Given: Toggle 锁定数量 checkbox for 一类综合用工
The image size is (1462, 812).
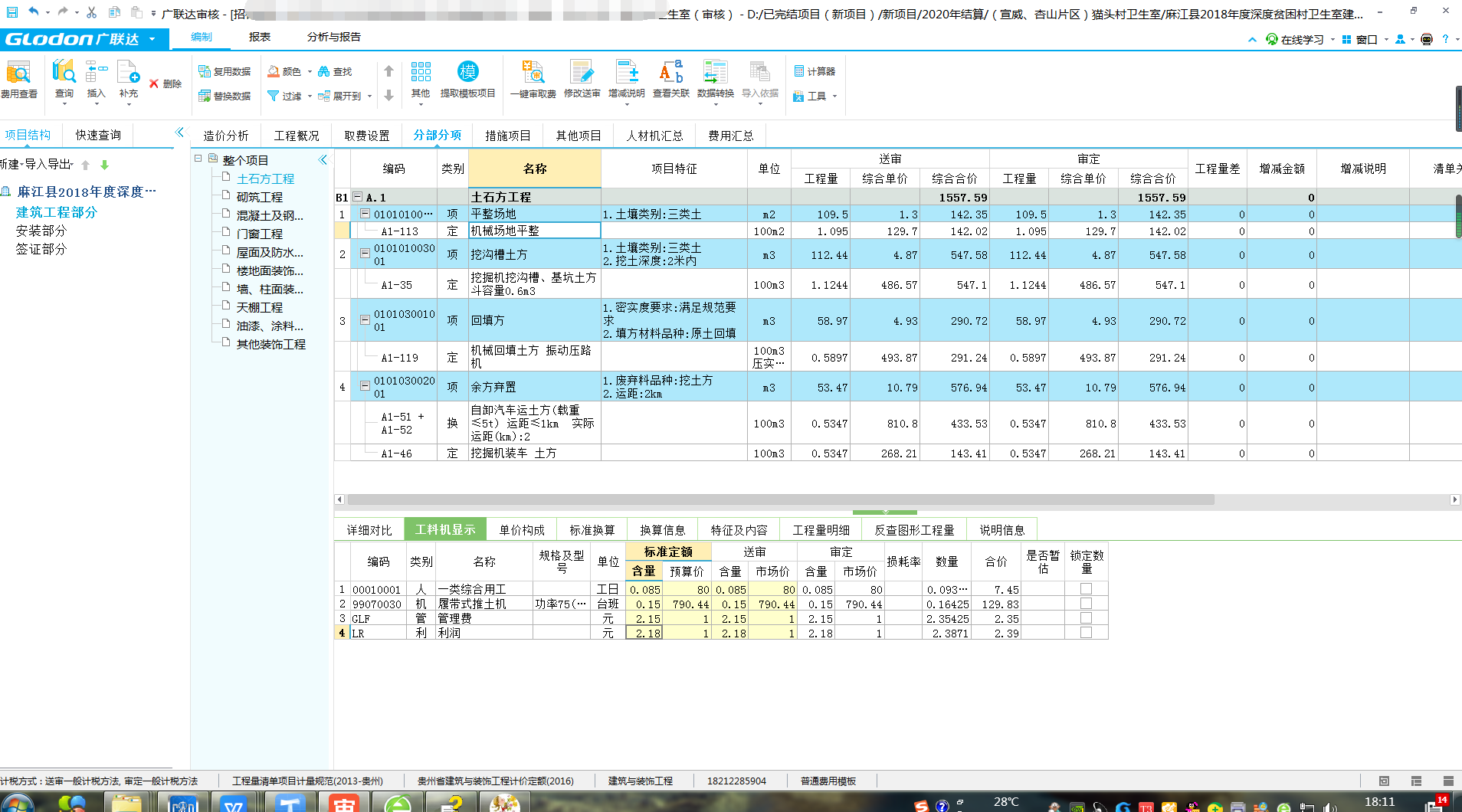Looking at the screenshot, I should coord(1086,589).
